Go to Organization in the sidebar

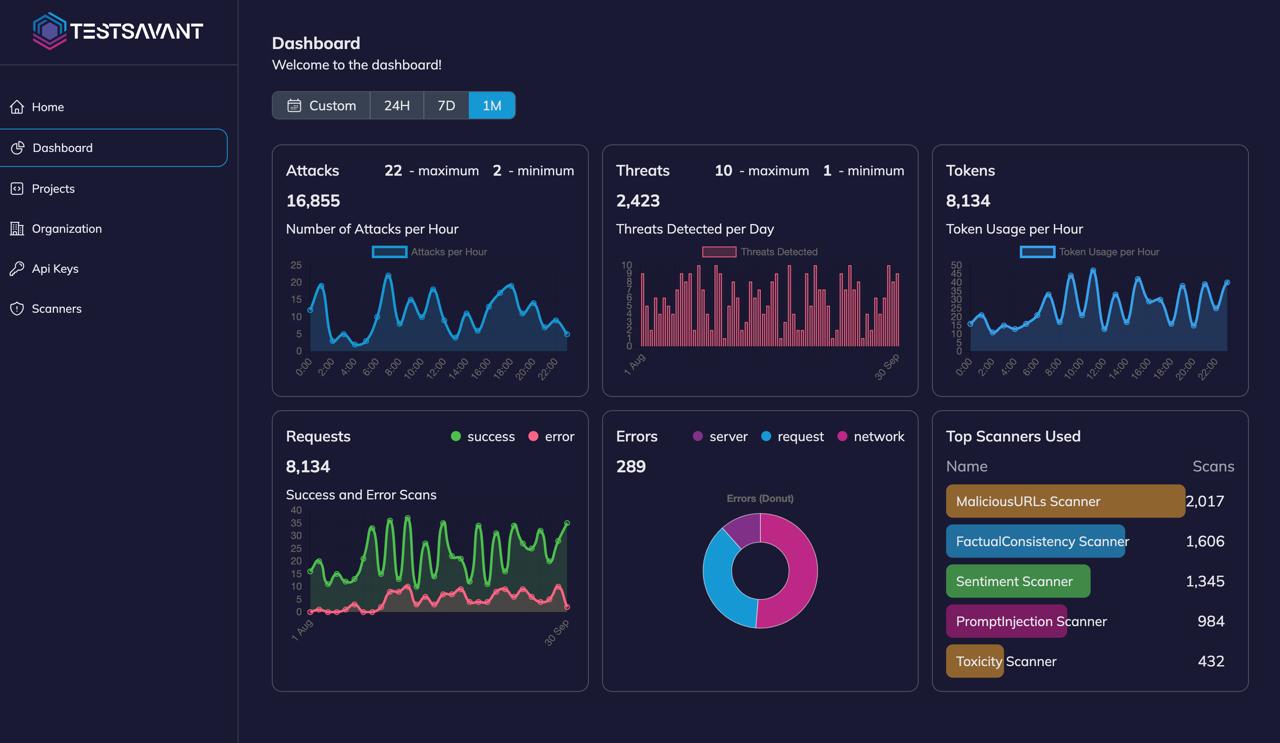click(x=66, y=229)
